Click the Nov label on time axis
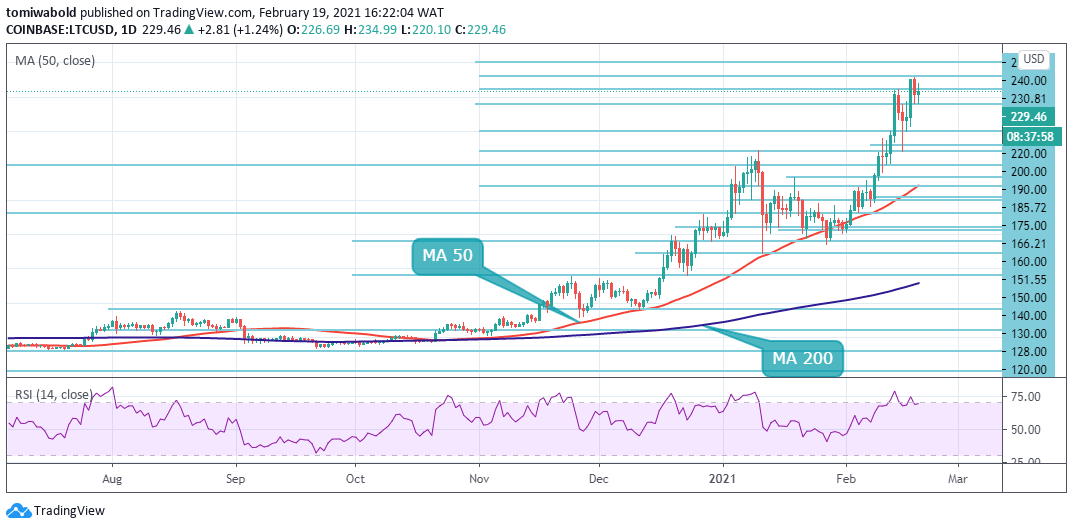1073x529 pixels. tap(479, 478)
